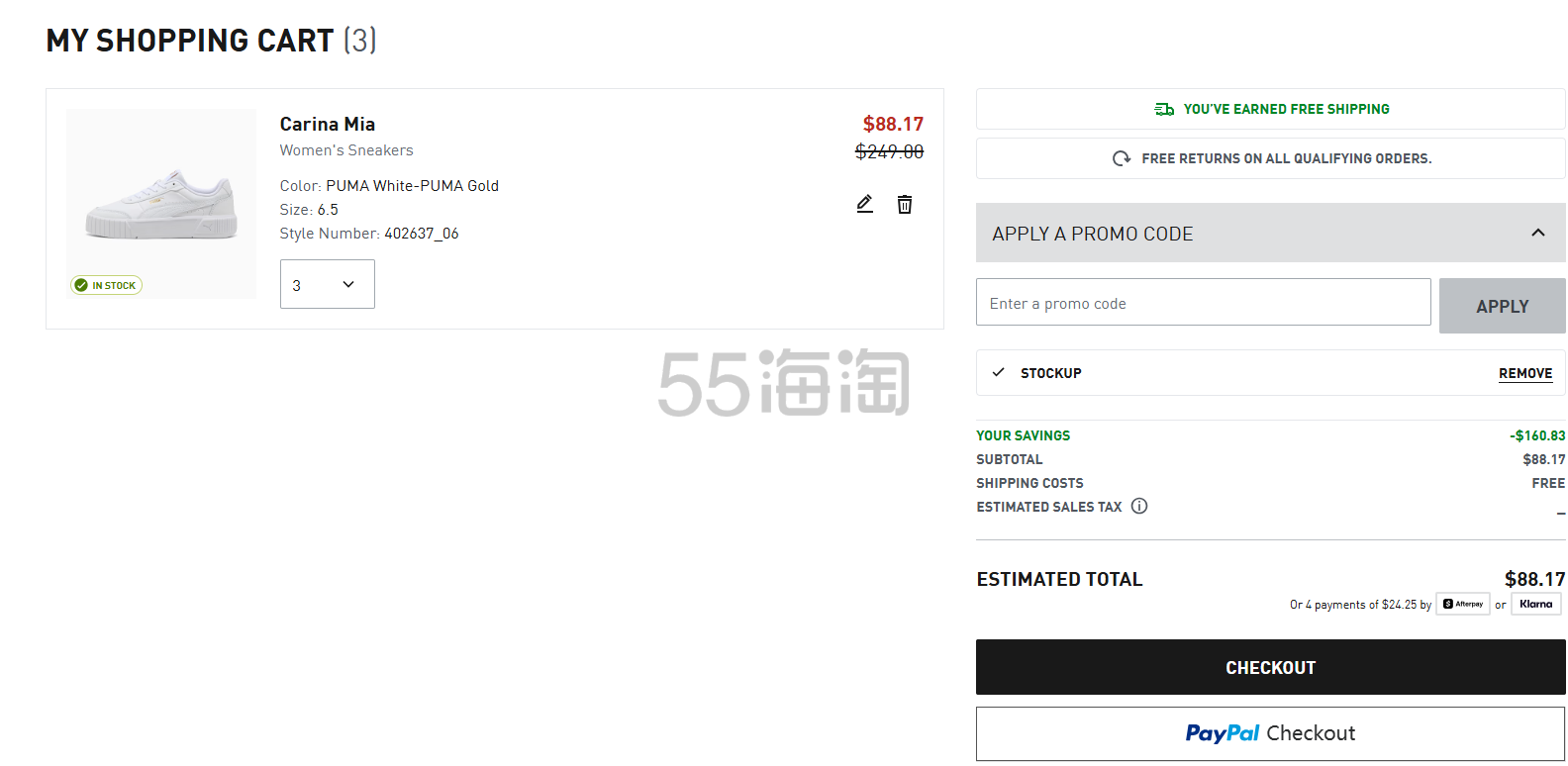This screenshot has height=766, width=1568.
Task: Remove the STOCKUP promo code
Action: (1524, 373)
